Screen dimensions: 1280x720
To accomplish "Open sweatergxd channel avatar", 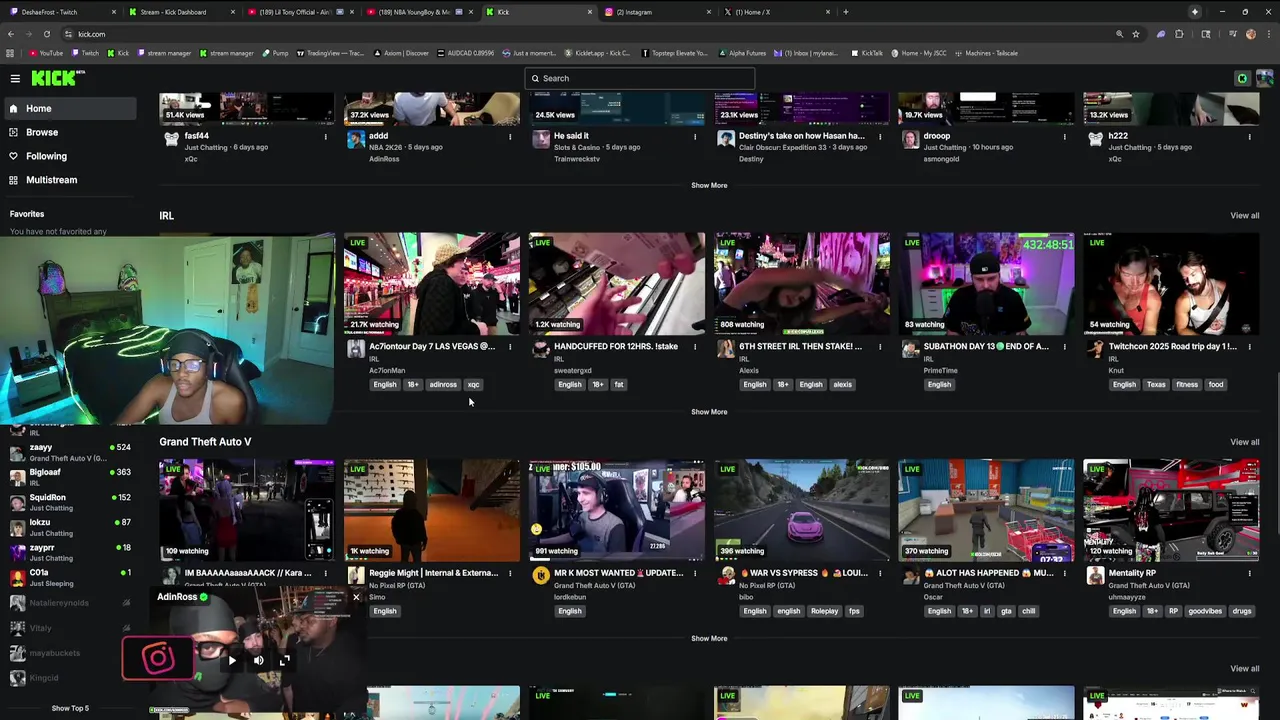I will [541, 349].
